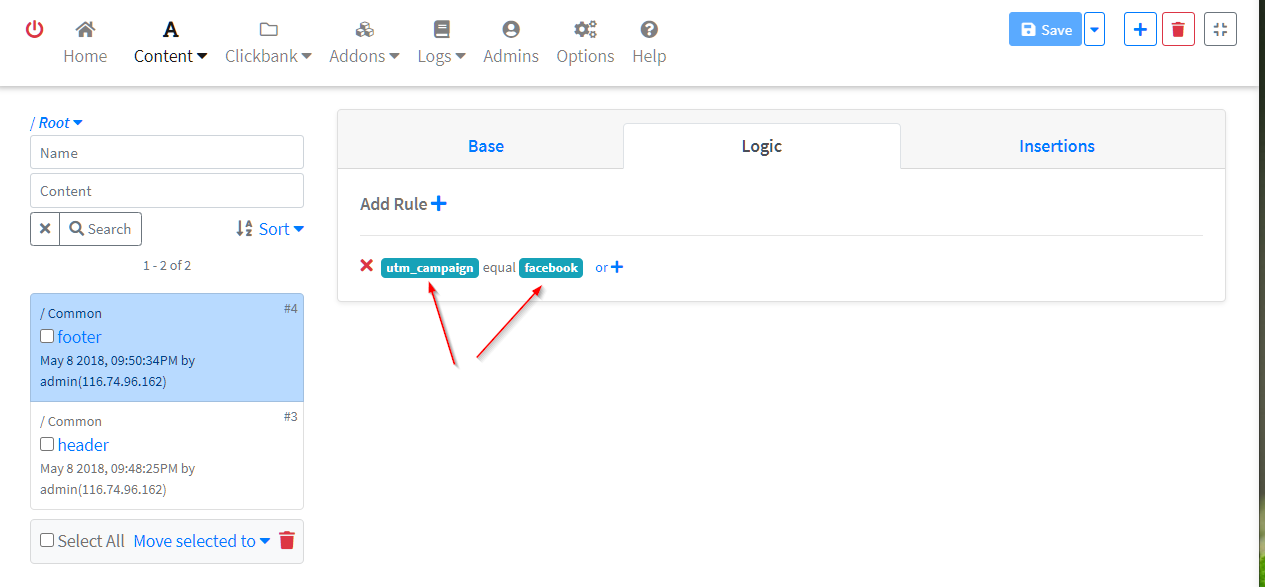This screenshot has width=1265, height=587.
Task: Switch to the Base tab
Action: tap(486, 146)
